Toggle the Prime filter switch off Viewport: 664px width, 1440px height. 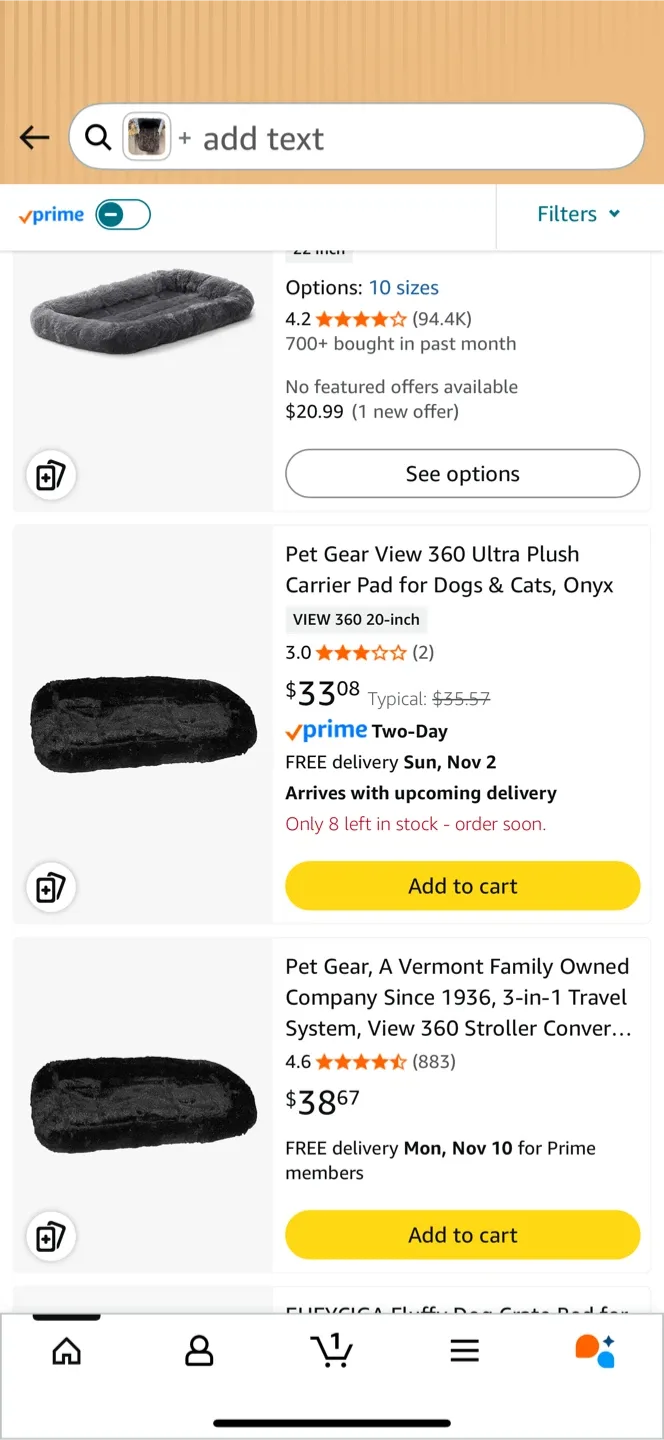(122, 214)
